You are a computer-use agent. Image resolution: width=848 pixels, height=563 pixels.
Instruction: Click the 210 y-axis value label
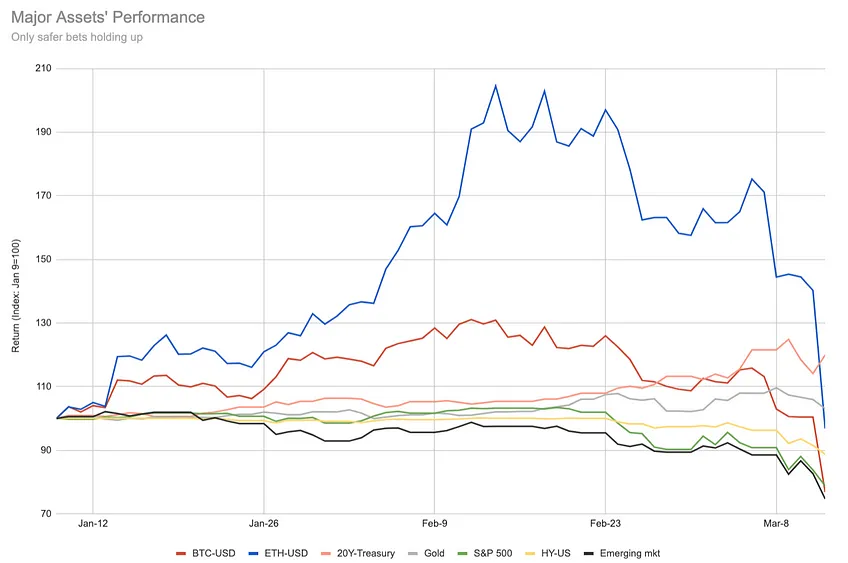click(44, 68)
